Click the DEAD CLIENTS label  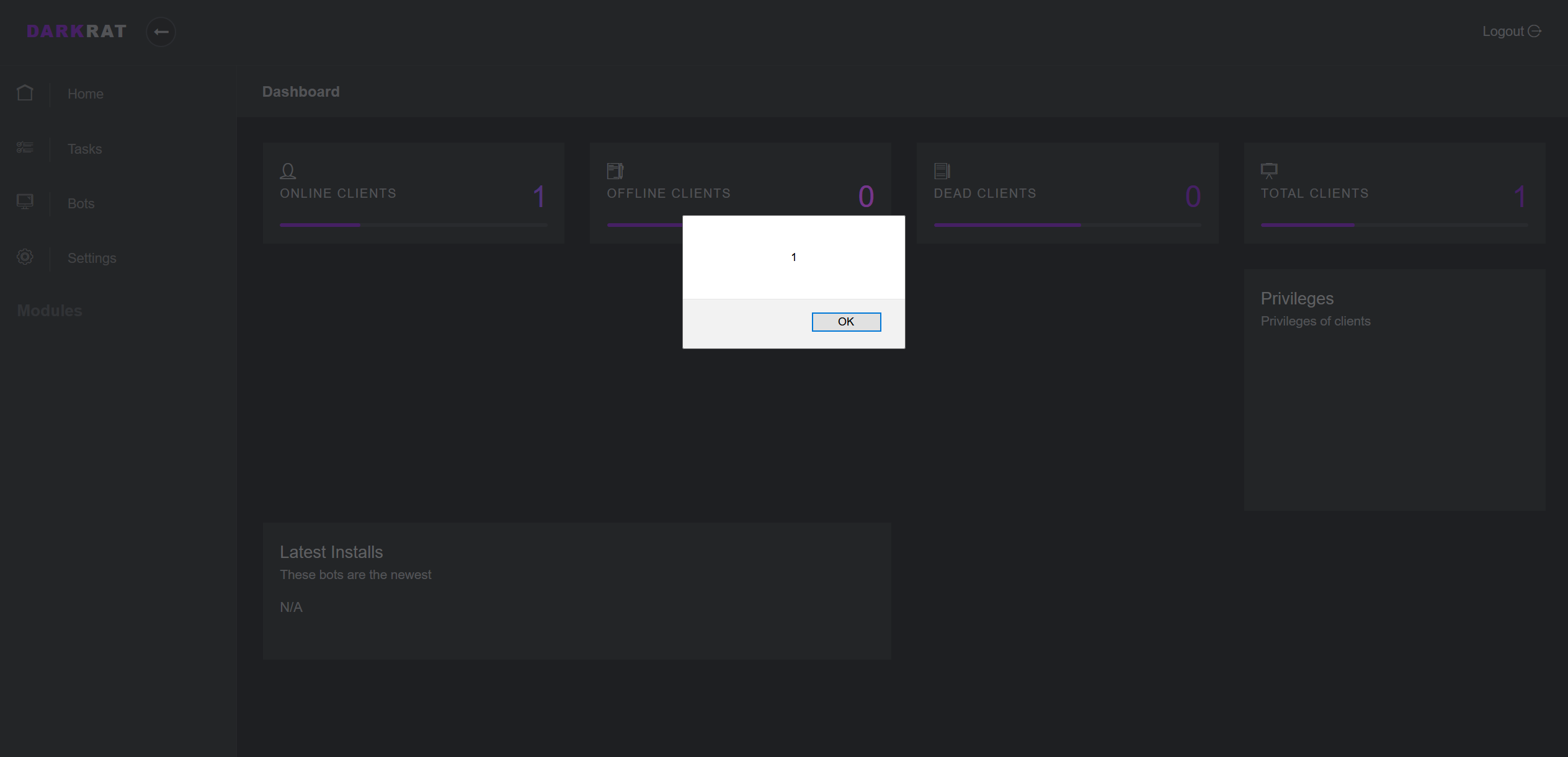pyautogui.click(x=985, y=193)
